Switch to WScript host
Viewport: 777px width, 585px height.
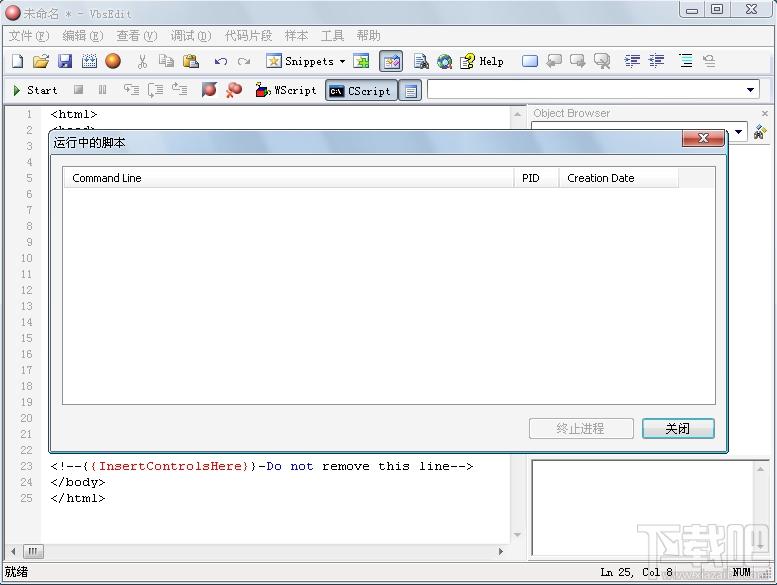point(286,90)
